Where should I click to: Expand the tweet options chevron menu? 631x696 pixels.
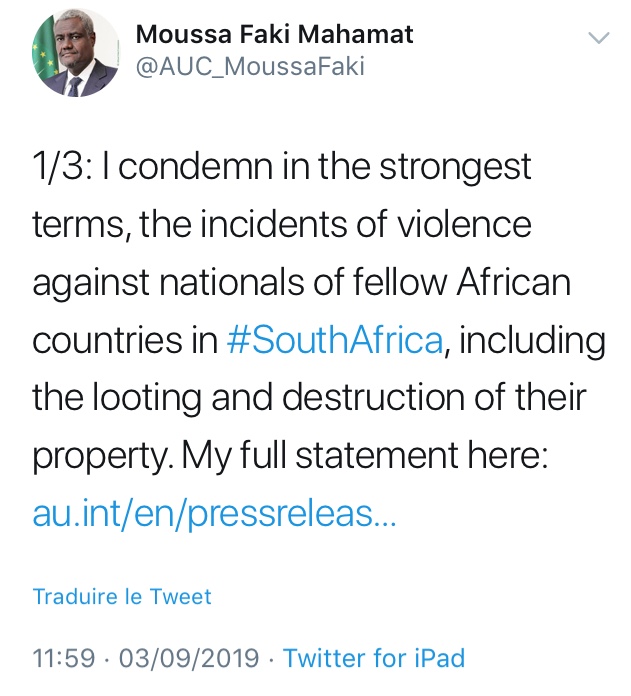(598, 38)
